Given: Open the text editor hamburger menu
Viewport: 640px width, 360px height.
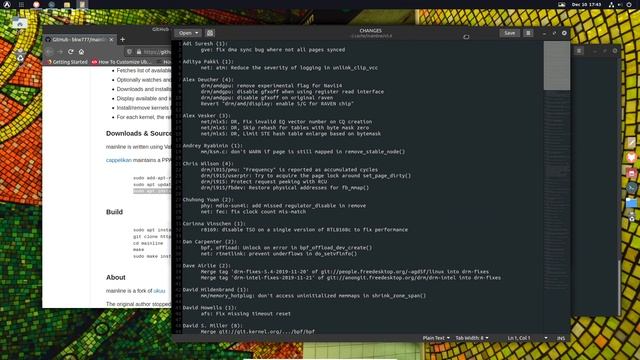Looking at the screenshot, I should [528, 33].
